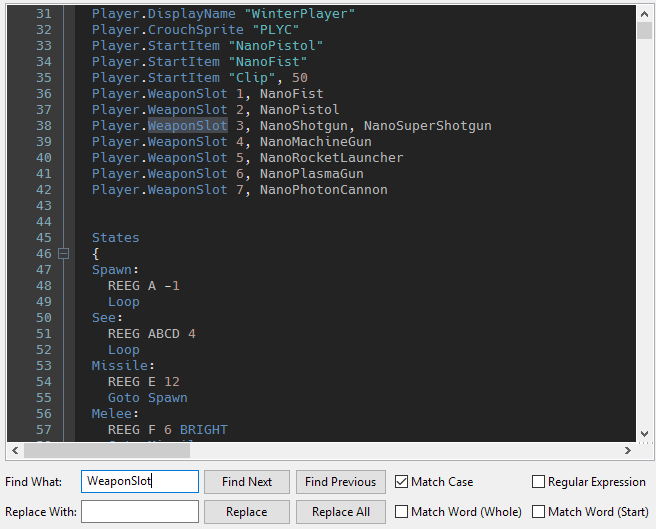The image size is (656, 529).
Task: Click line number 45 in gutter
Action: tap(43, 238)
